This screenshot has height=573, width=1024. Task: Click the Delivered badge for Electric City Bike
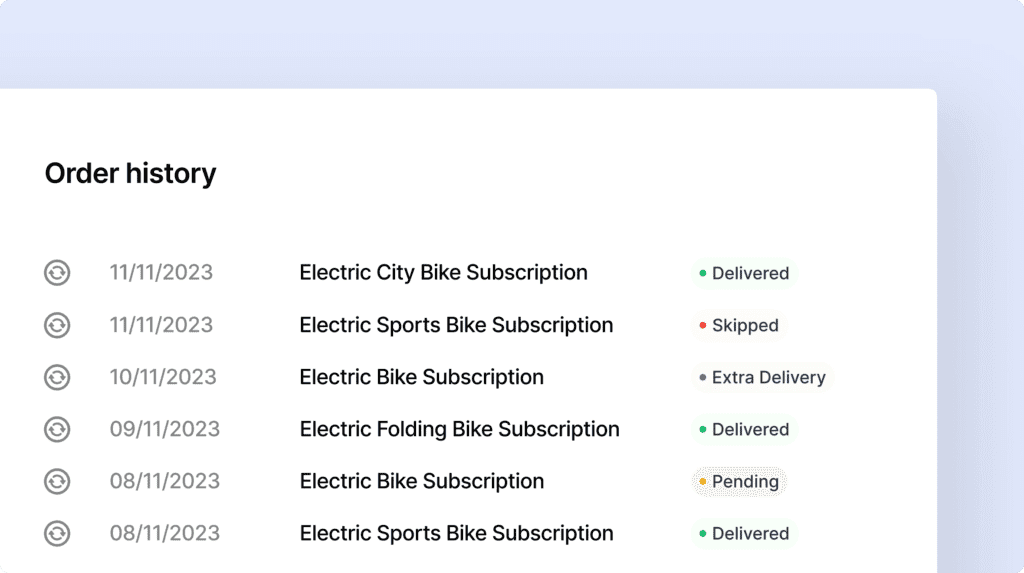click(744, 273)
